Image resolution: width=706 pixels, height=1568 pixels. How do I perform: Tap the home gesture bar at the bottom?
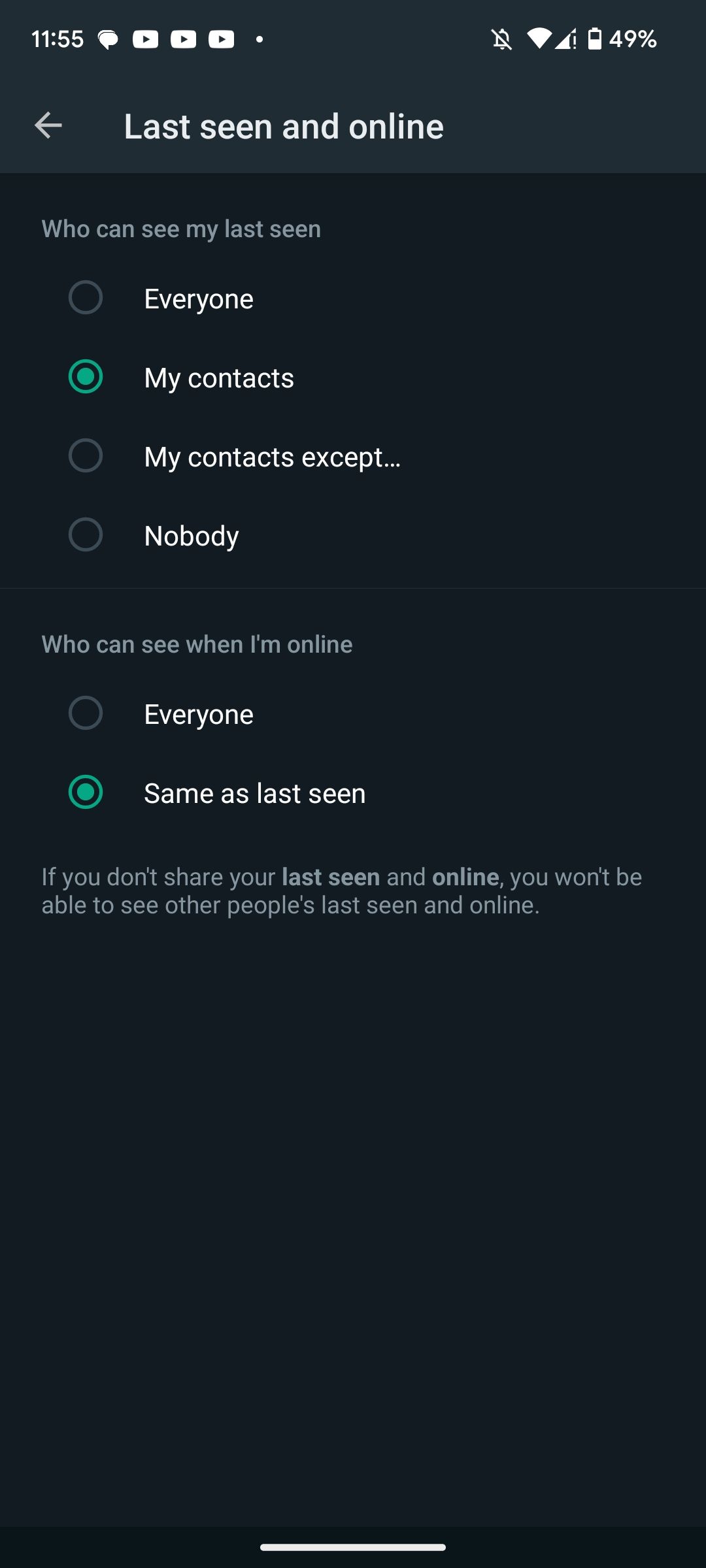coord(353,1546)
